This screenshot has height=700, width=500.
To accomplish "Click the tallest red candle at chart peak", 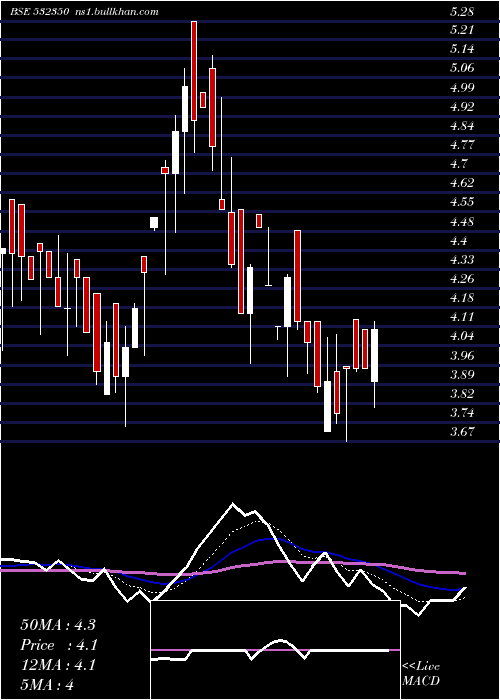I will pos(194,71).
